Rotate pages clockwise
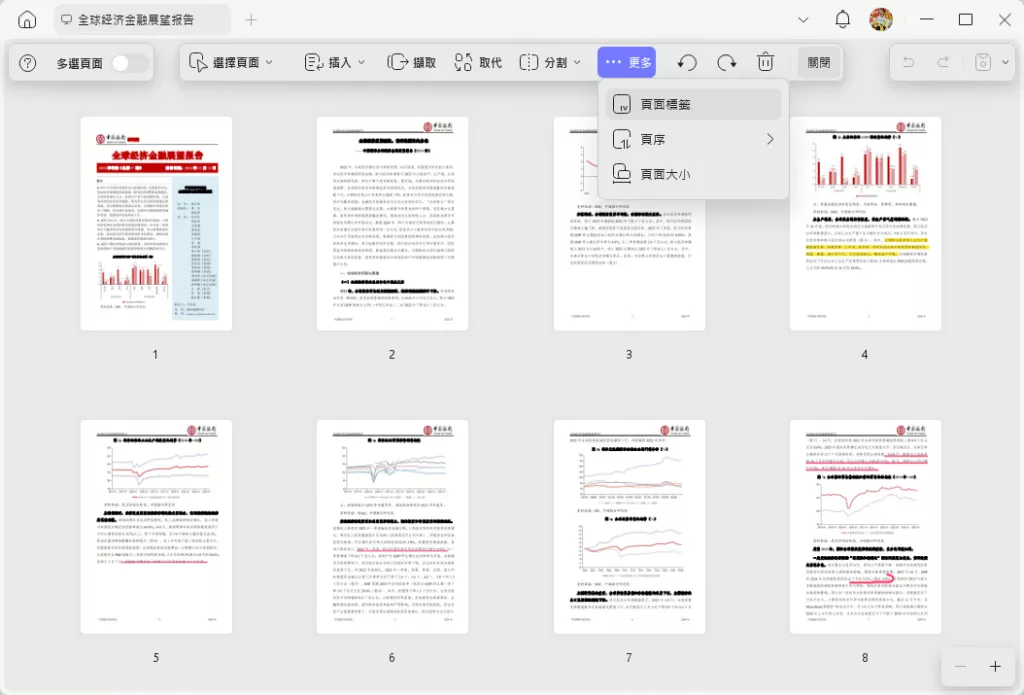This screenshot has width=1024, height=695. coord(726,63)
